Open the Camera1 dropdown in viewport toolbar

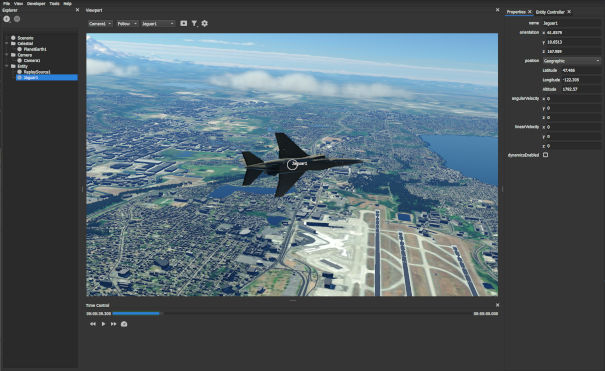100,24
